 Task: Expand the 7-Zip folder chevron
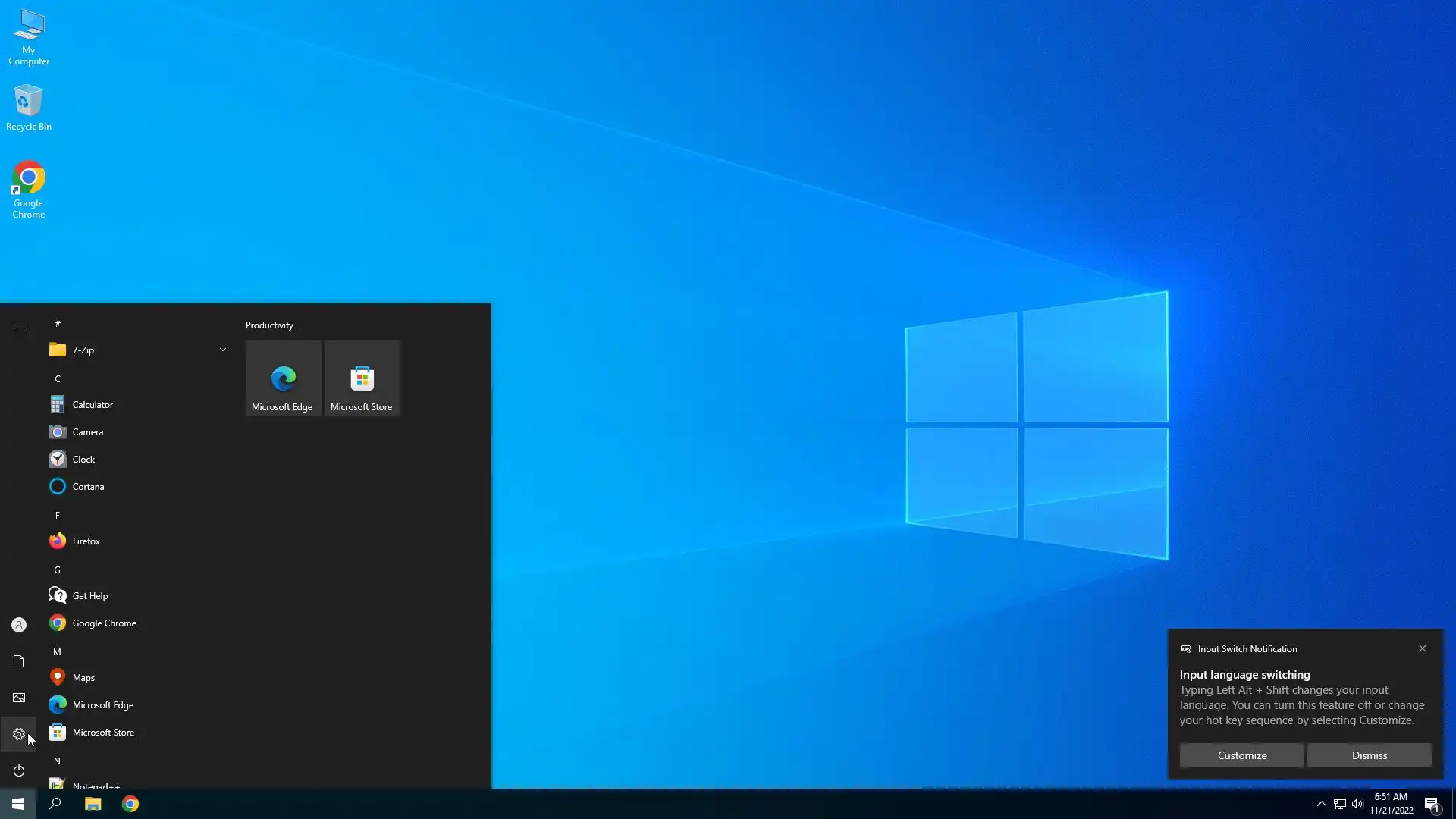[x=223, y=350]
